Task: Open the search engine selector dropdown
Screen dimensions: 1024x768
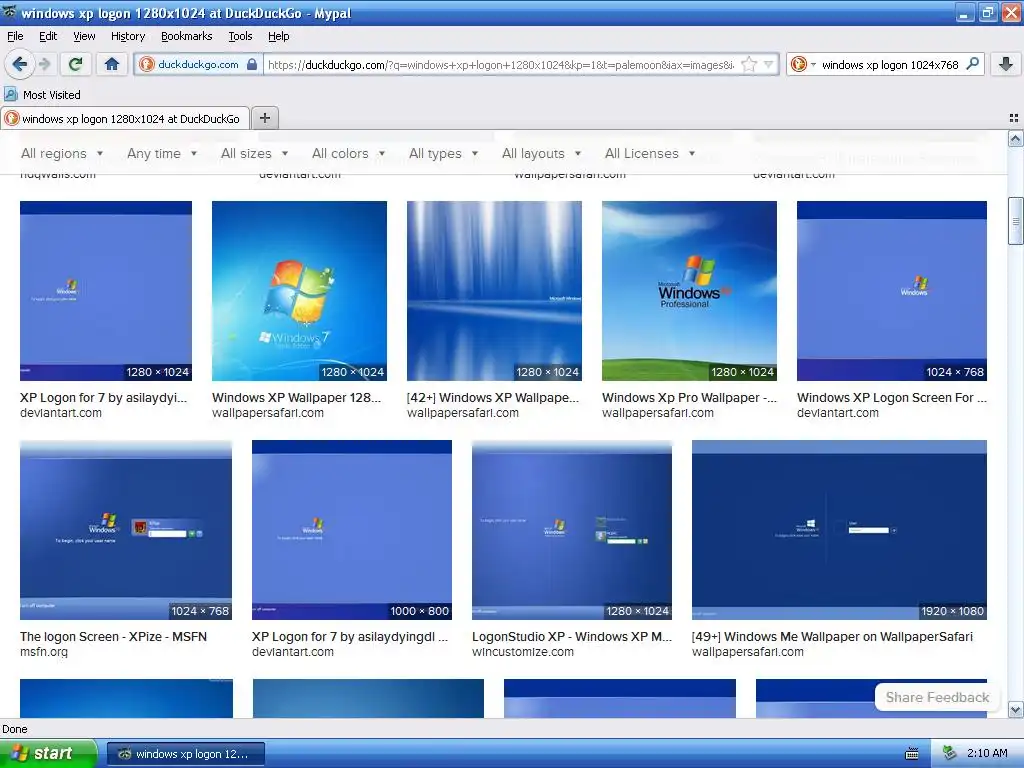Action: [x=803, y=64]
